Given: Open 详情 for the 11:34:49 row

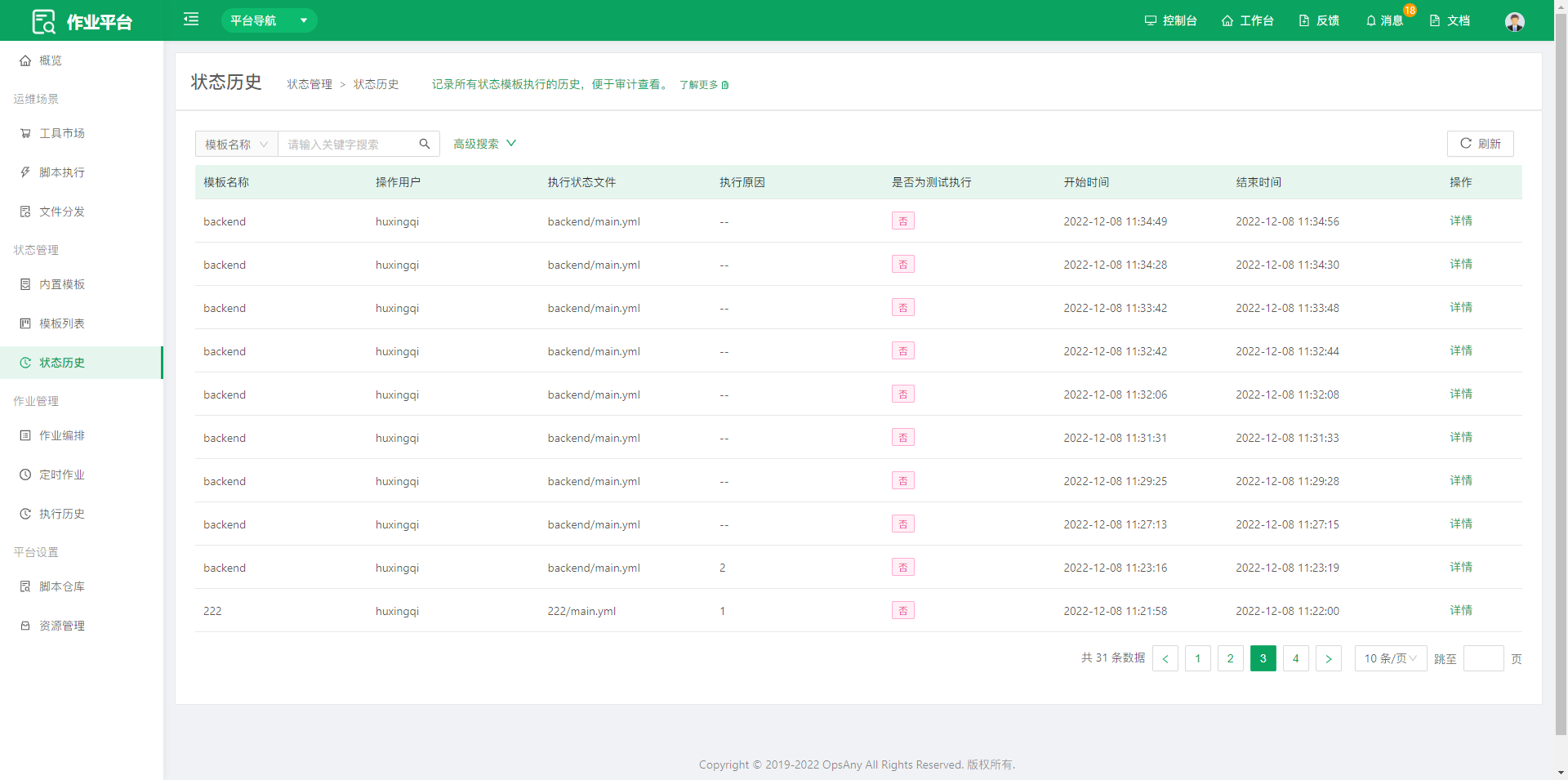Looking at the screenshot, I should (x=1461, y=221).
